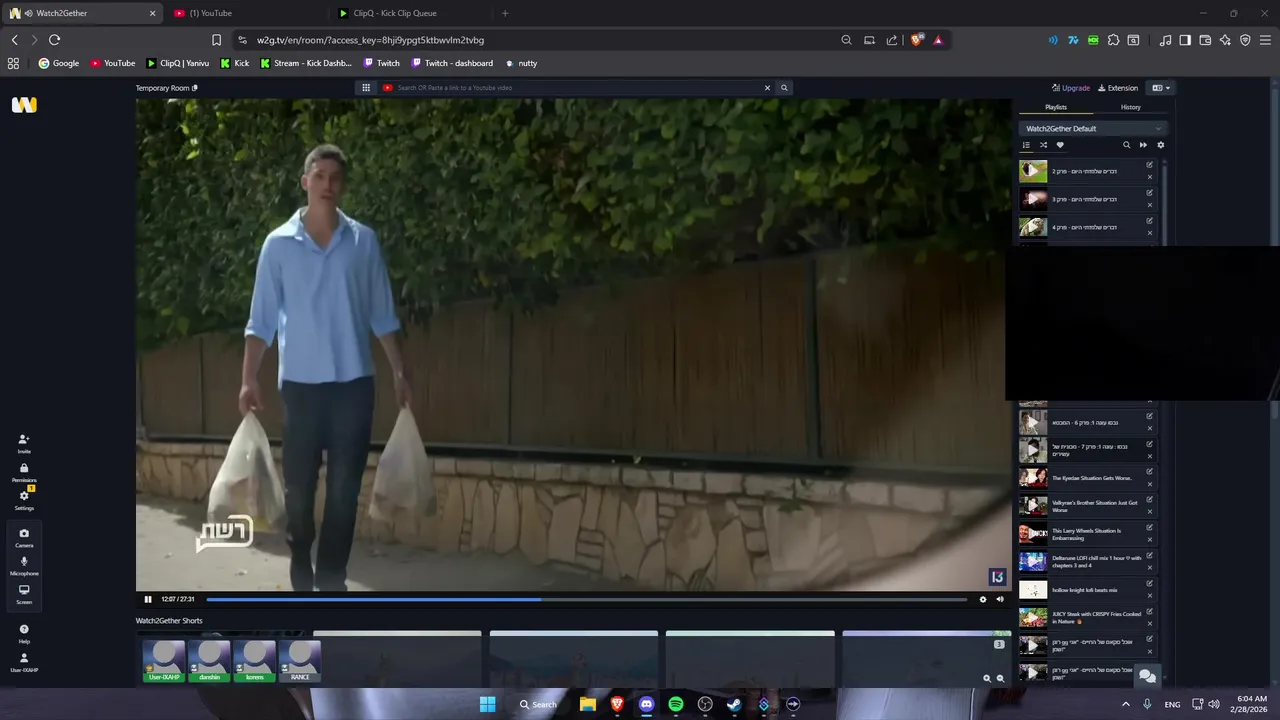Open the User-IXAHP profile icon

(24, 662)
